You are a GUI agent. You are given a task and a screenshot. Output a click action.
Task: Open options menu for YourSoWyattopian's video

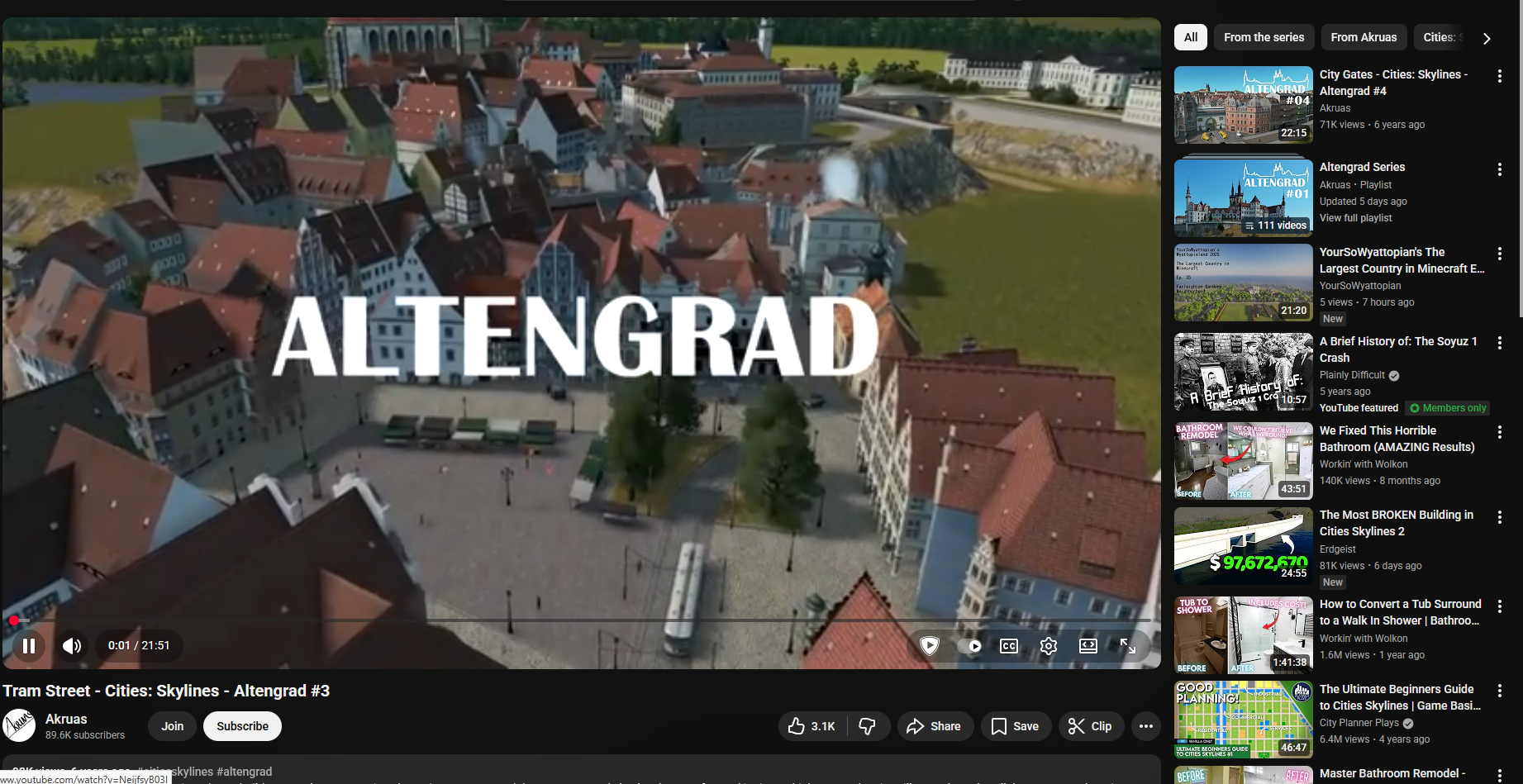[1500, 254]
